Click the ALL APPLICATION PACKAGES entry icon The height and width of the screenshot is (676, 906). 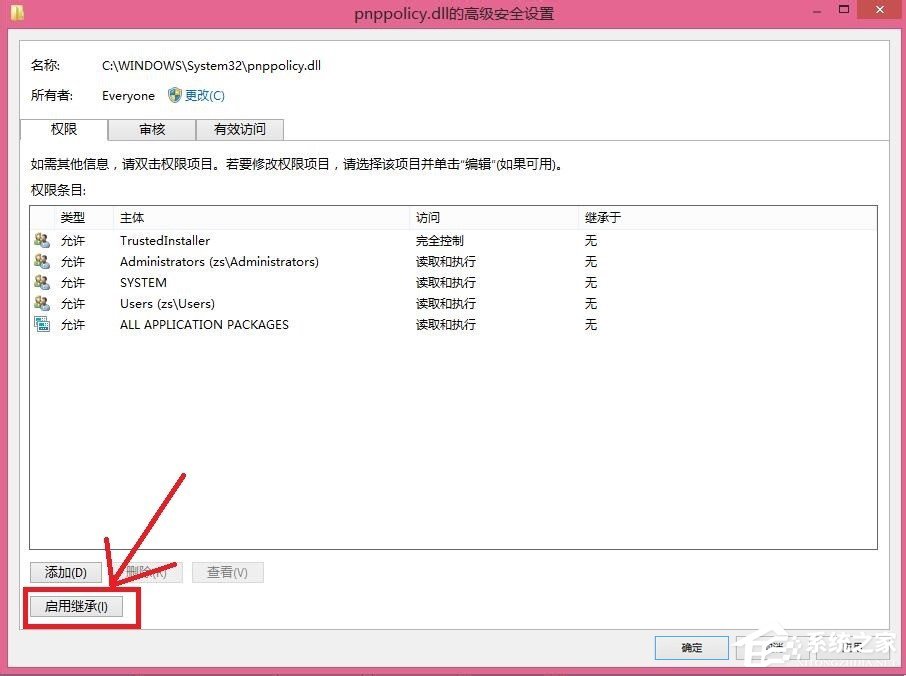tap(41, 324)
